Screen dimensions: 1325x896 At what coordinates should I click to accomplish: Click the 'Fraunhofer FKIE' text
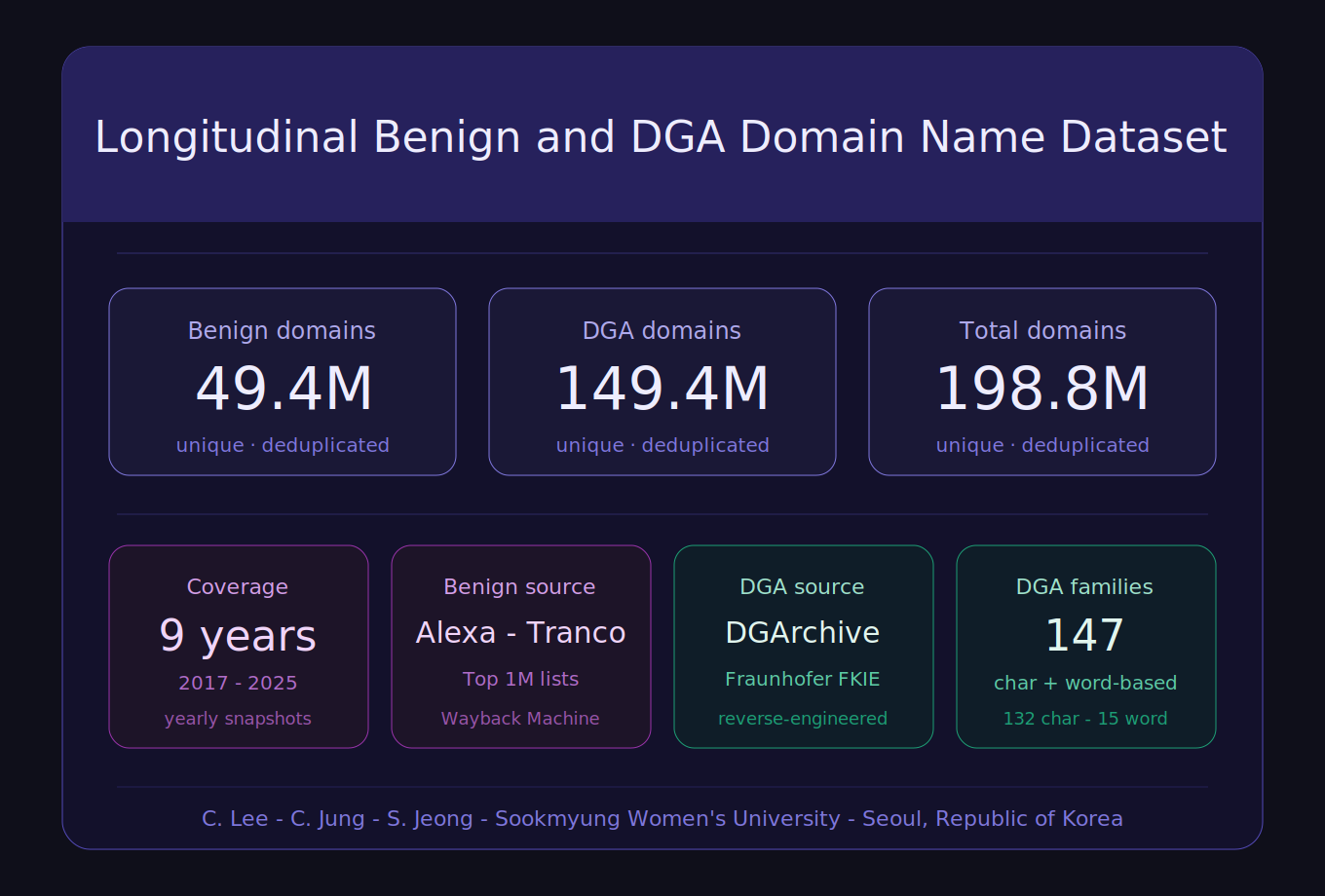[x=803, y=679]
